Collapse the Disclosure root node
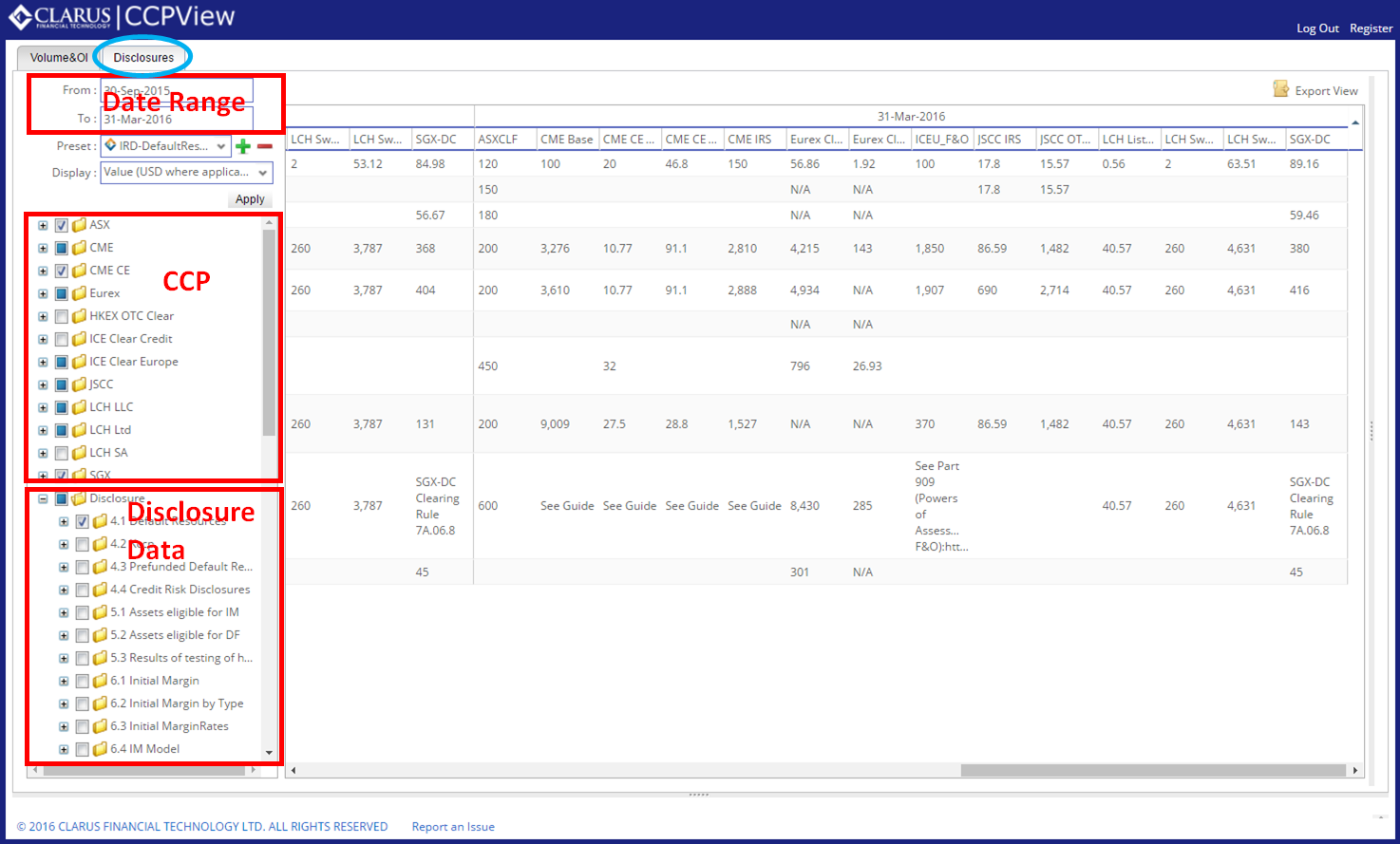Image resolution: width=1400 pixels, height=844 pixels. [43, 498]
